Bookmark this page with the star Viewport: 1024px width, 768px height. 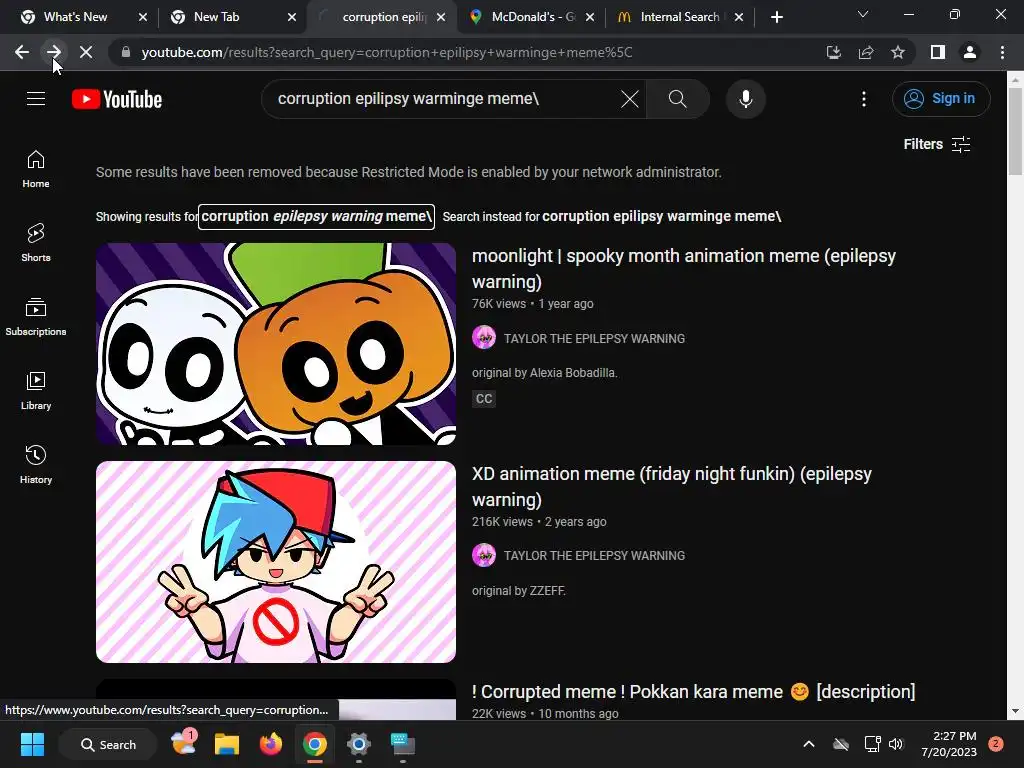(x=898, y=52)
